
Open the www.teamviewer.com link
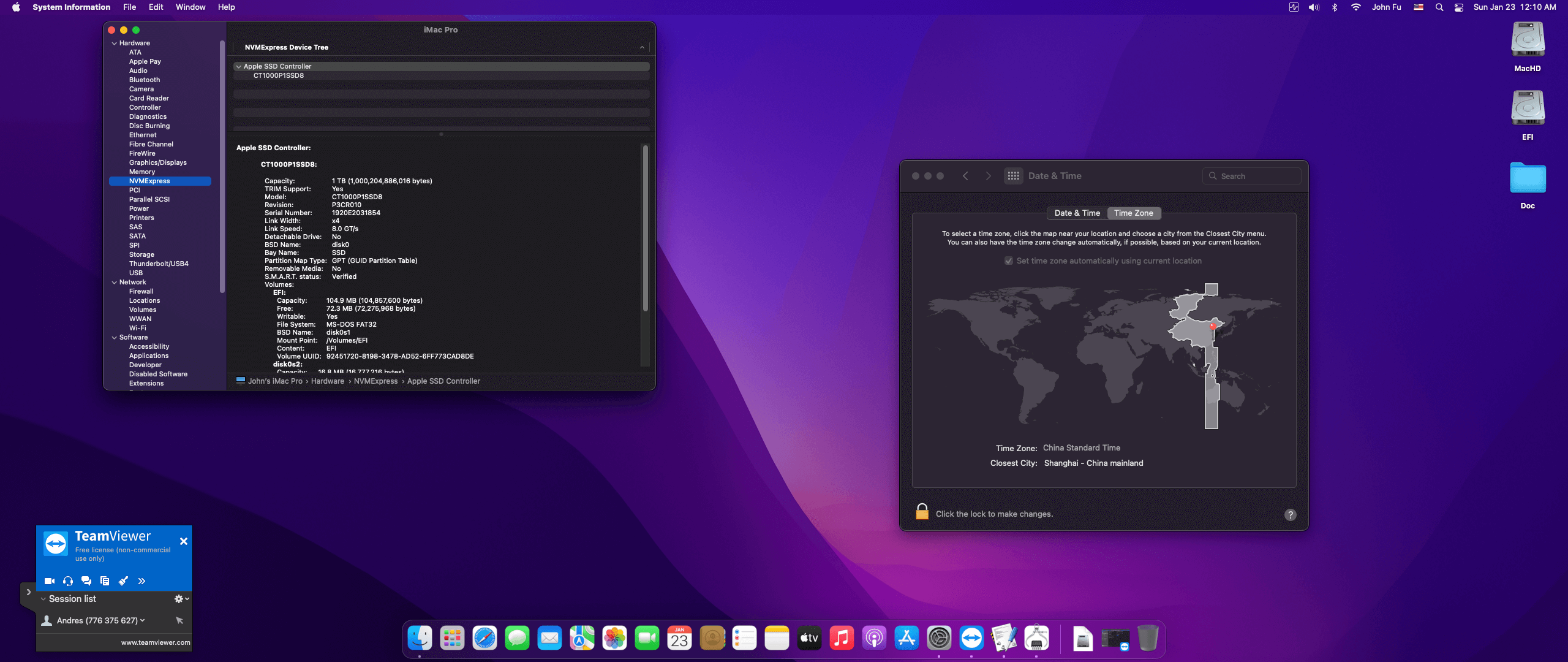click(156, 642)
